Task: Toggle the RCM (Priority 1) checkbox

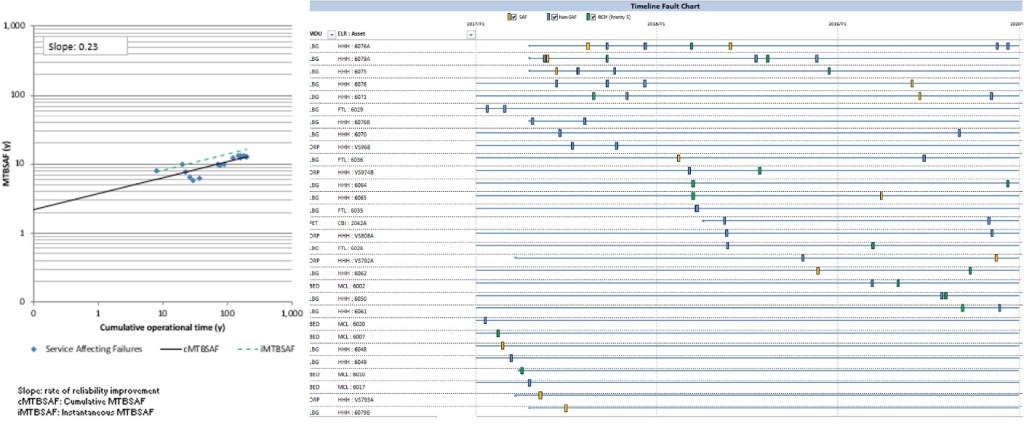Action: [x=593, y=18]
